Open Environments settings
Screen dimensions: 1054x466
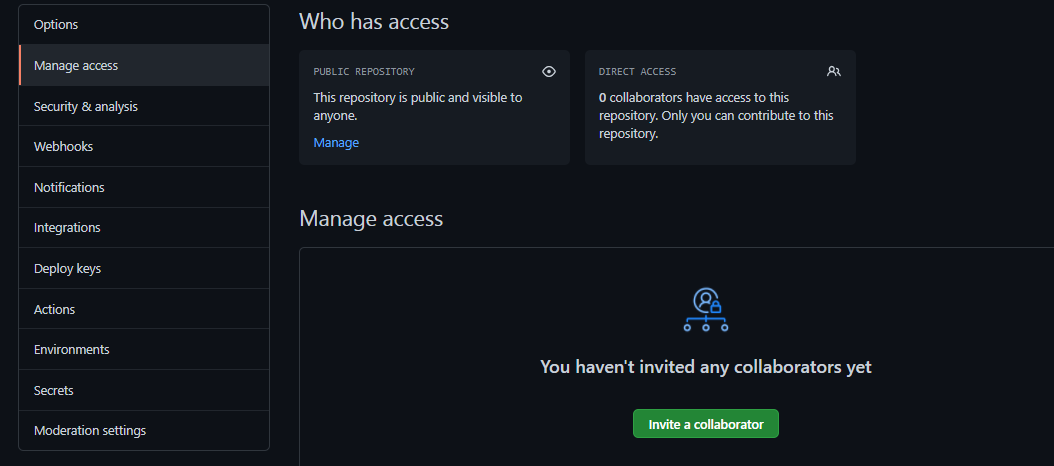click(x=144, y=350)
